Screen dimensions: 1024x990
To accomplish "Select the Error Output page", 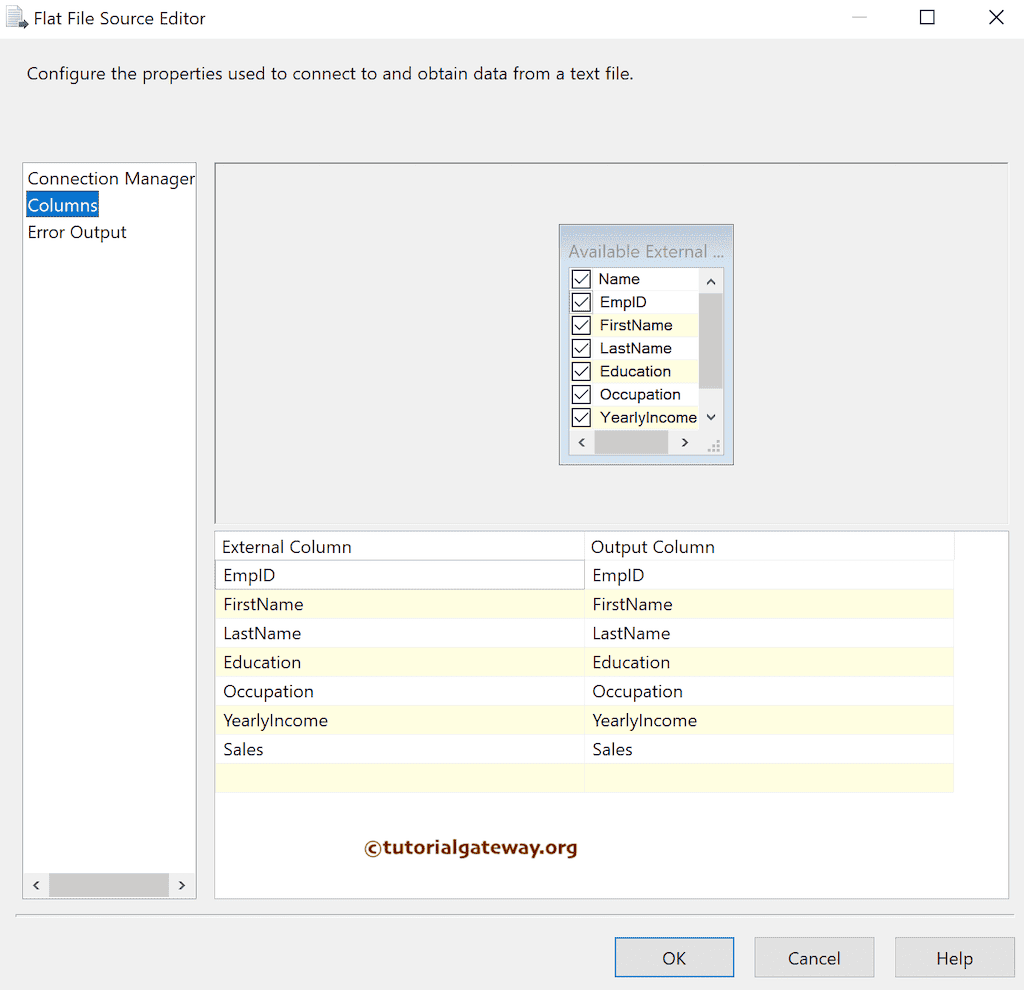I will pos(77,232).
